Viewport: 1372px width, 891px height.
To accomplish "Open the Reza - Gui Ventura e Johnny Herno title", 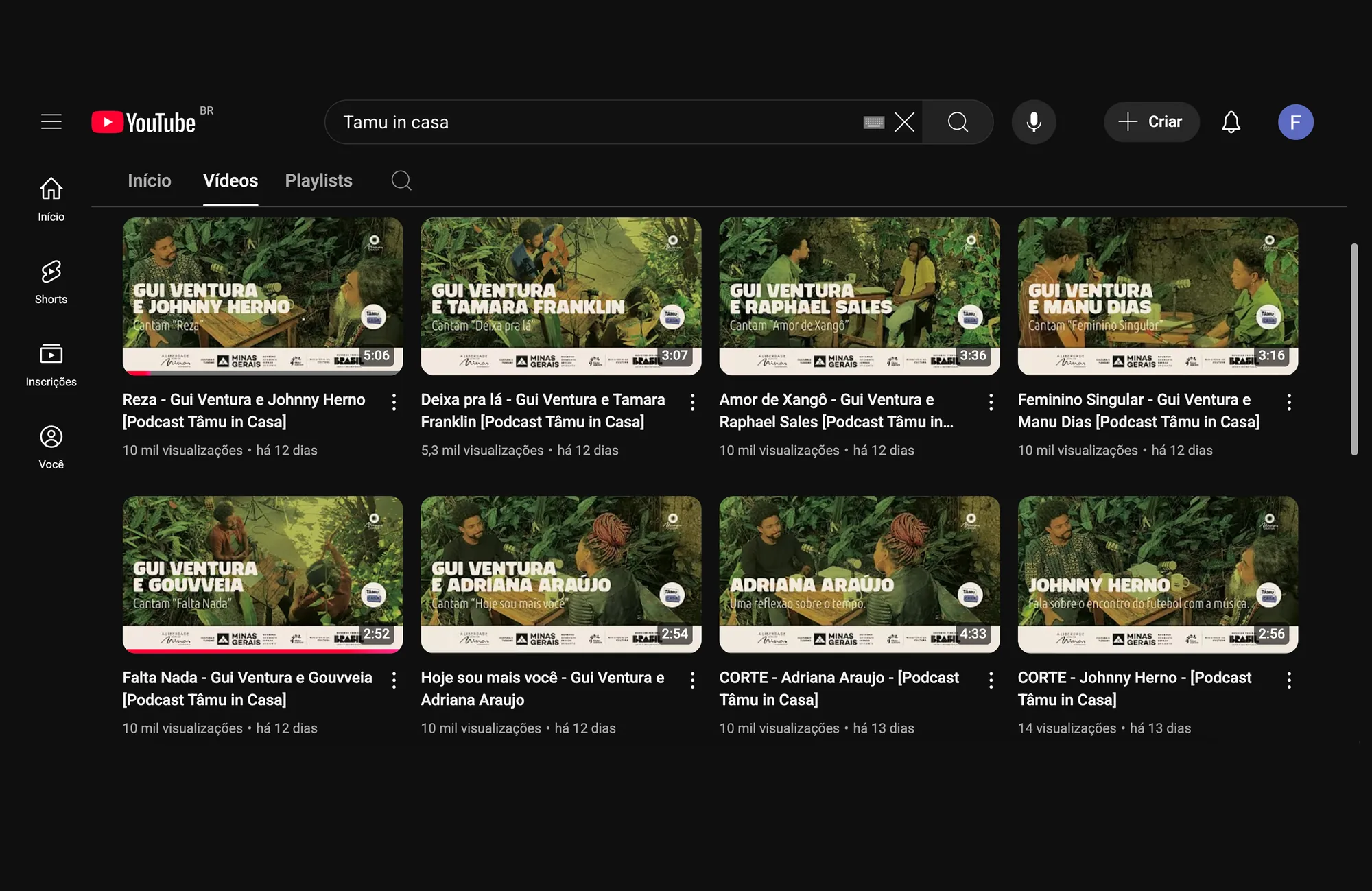I will (x=244, y=410).
